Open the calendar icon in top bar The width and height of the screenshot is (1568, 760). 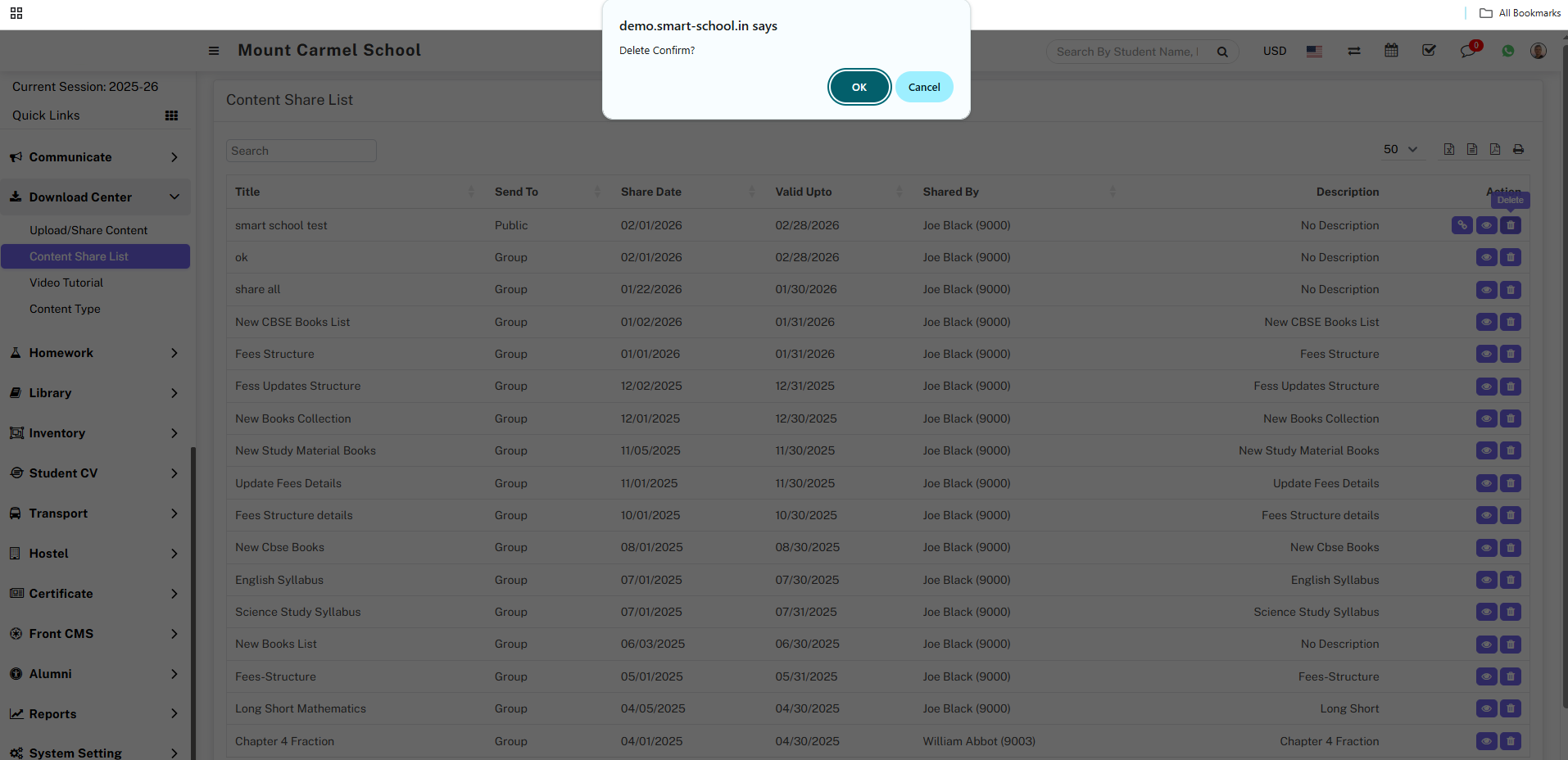[x=1391, y=51]
